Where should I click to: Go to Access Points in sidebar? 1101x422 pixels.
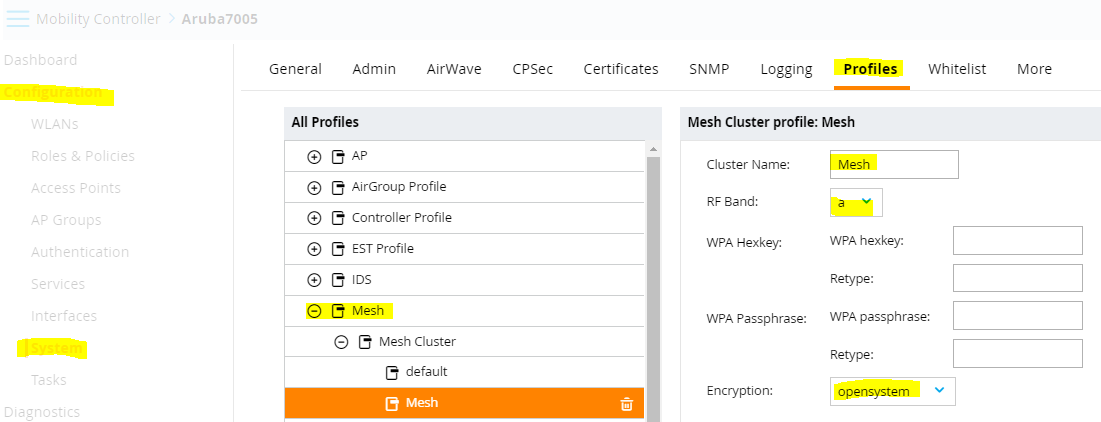(76, 188)
